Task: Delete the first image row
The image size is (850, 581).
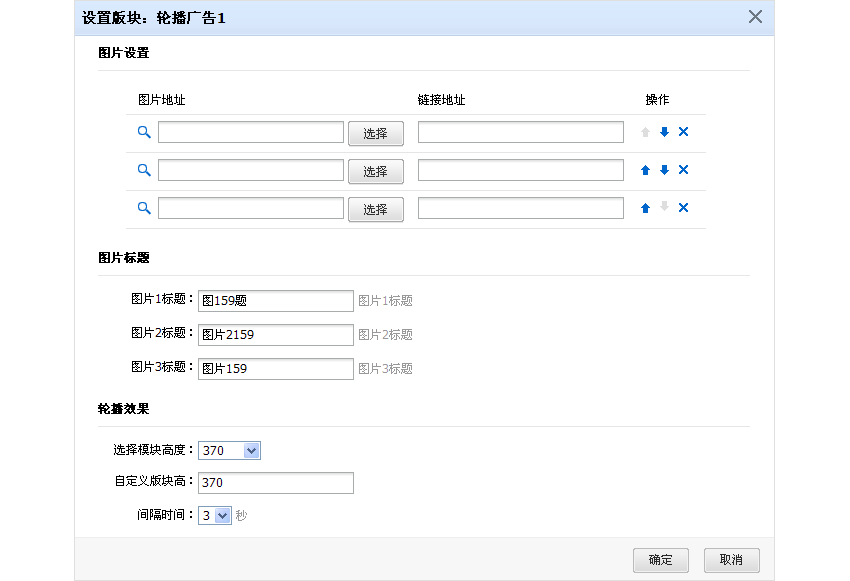Action: pos(683,132)
